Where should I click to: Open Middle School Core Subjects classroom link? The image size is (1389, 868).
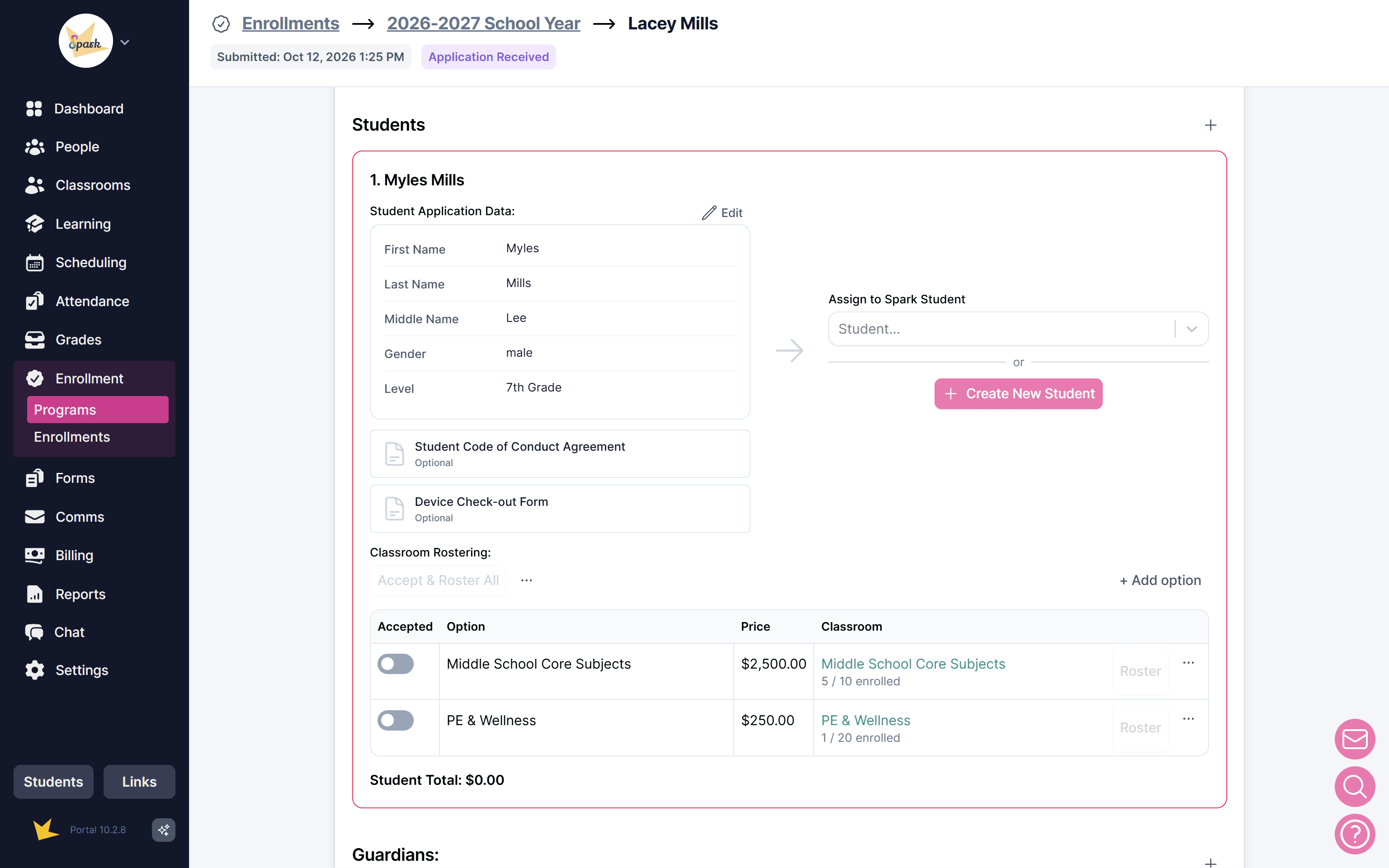pyautogui.click(x=913, y=664)
